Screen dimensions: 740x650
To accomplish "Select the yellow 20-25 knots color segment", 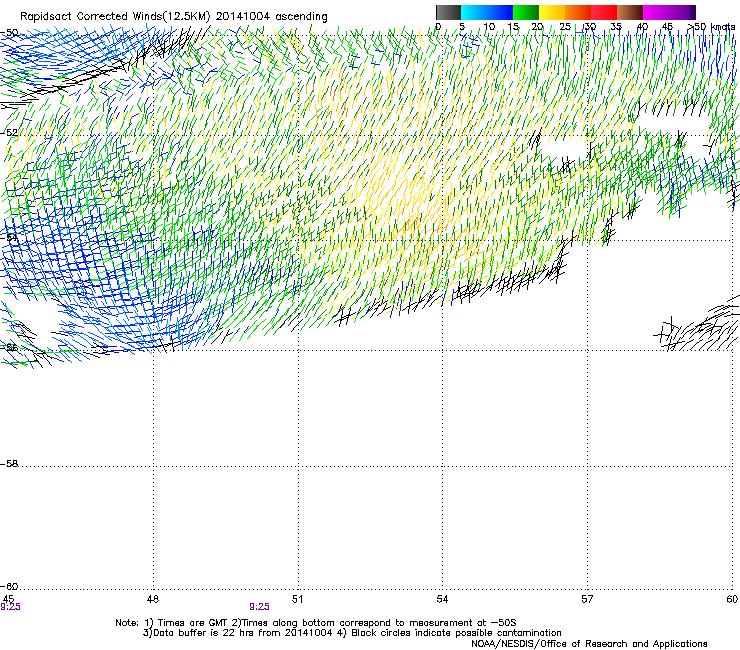I will [x=552, y=12].
